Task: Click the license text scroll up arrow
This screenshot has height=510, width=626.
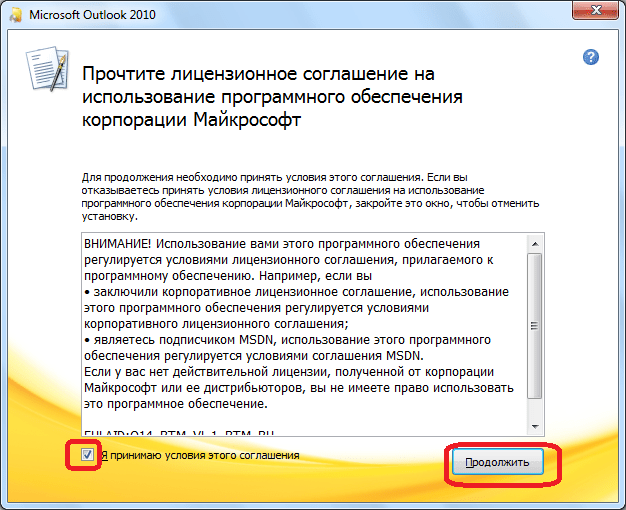Action: coord(535,244)
